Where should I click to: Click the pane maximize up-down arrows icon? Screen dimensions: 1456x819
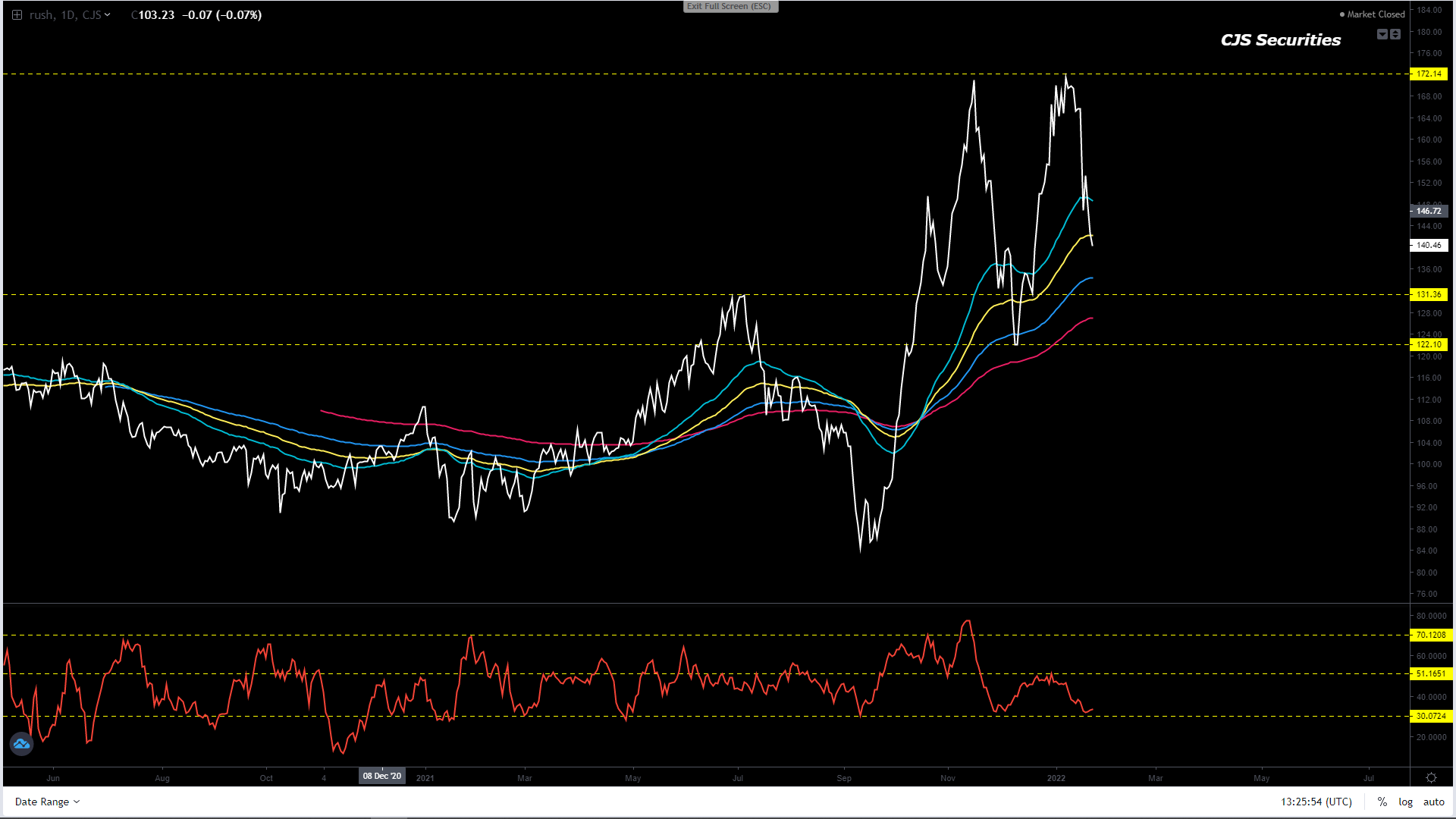click(x=1395, y=34)
